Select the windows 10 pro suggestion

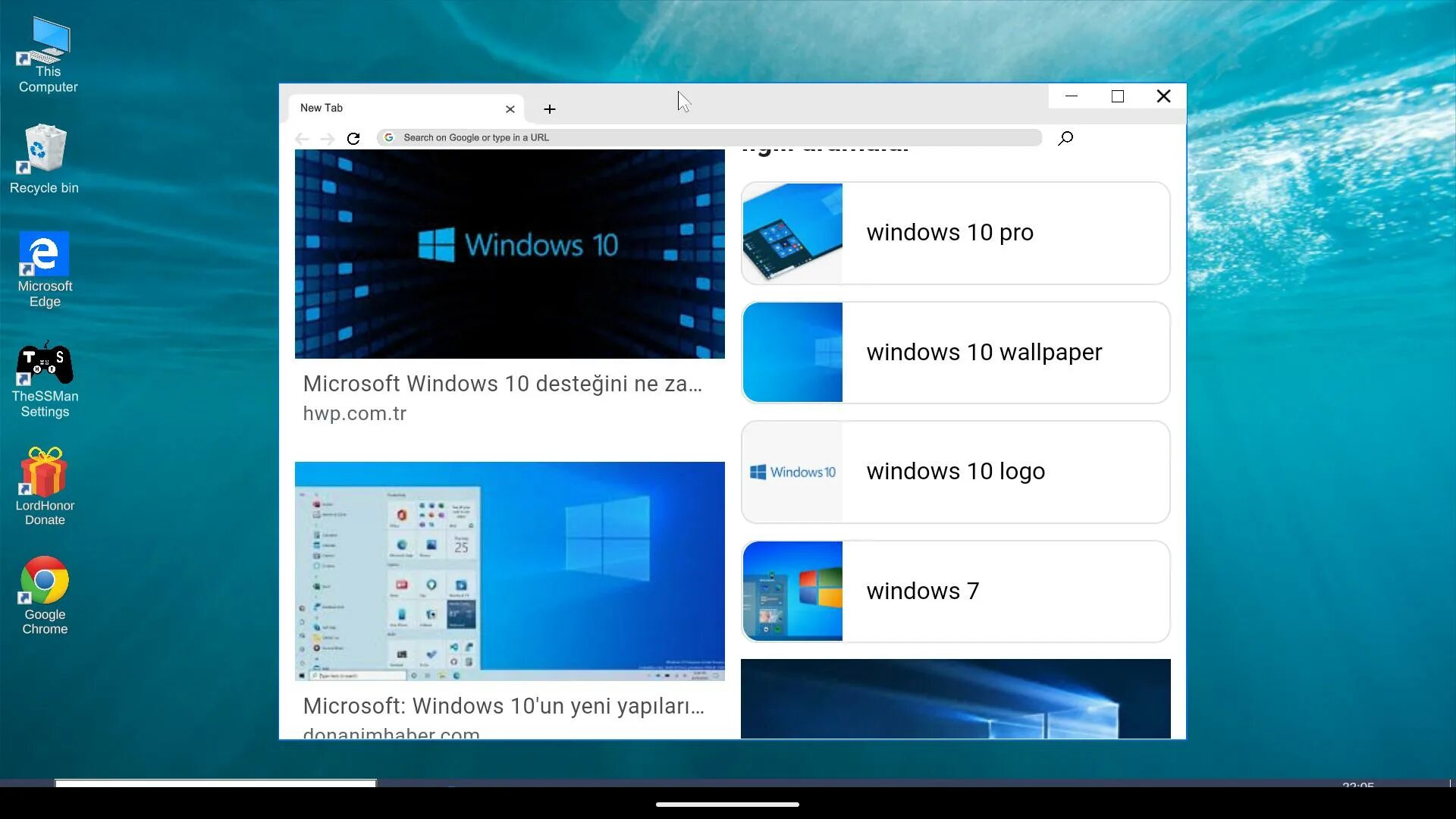click(x=955, y=233)
